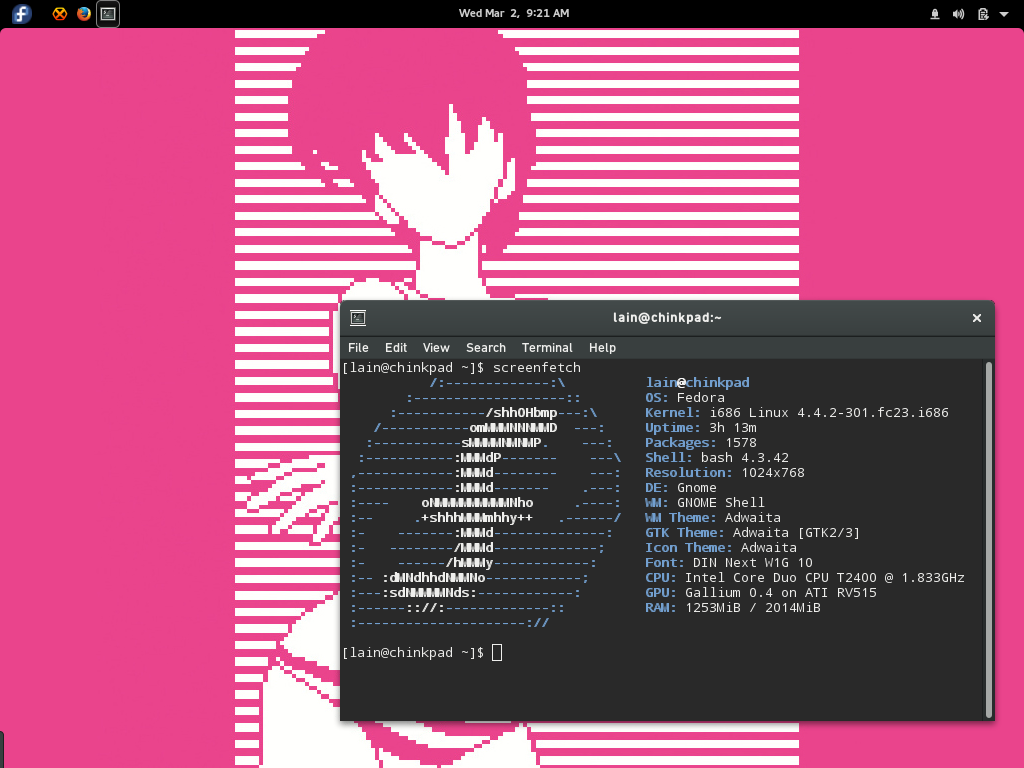This screenshot has height=768, width=1024.
Task: Click the lain@chinkpad window title bar
Action: pos(667,318)
